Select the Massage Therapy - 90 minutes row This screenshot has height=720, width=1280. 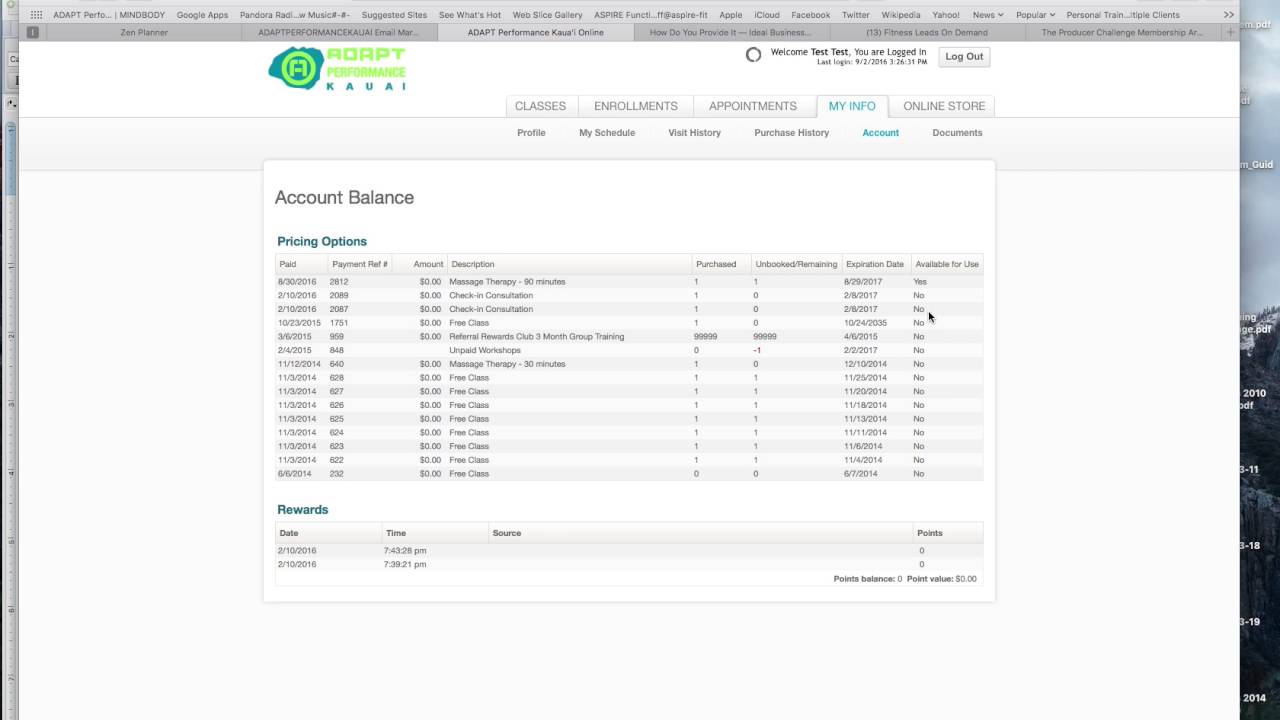(629, 282)
